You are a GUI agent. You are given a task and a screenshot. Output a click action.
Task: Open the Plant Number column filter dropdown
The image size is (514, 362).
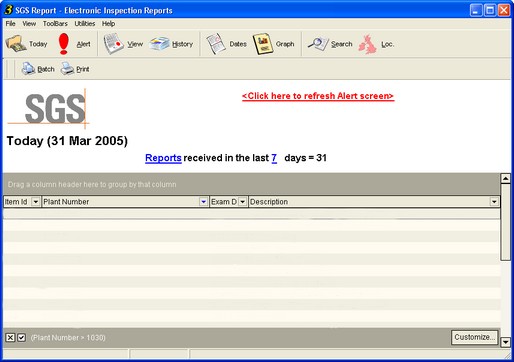203,202
